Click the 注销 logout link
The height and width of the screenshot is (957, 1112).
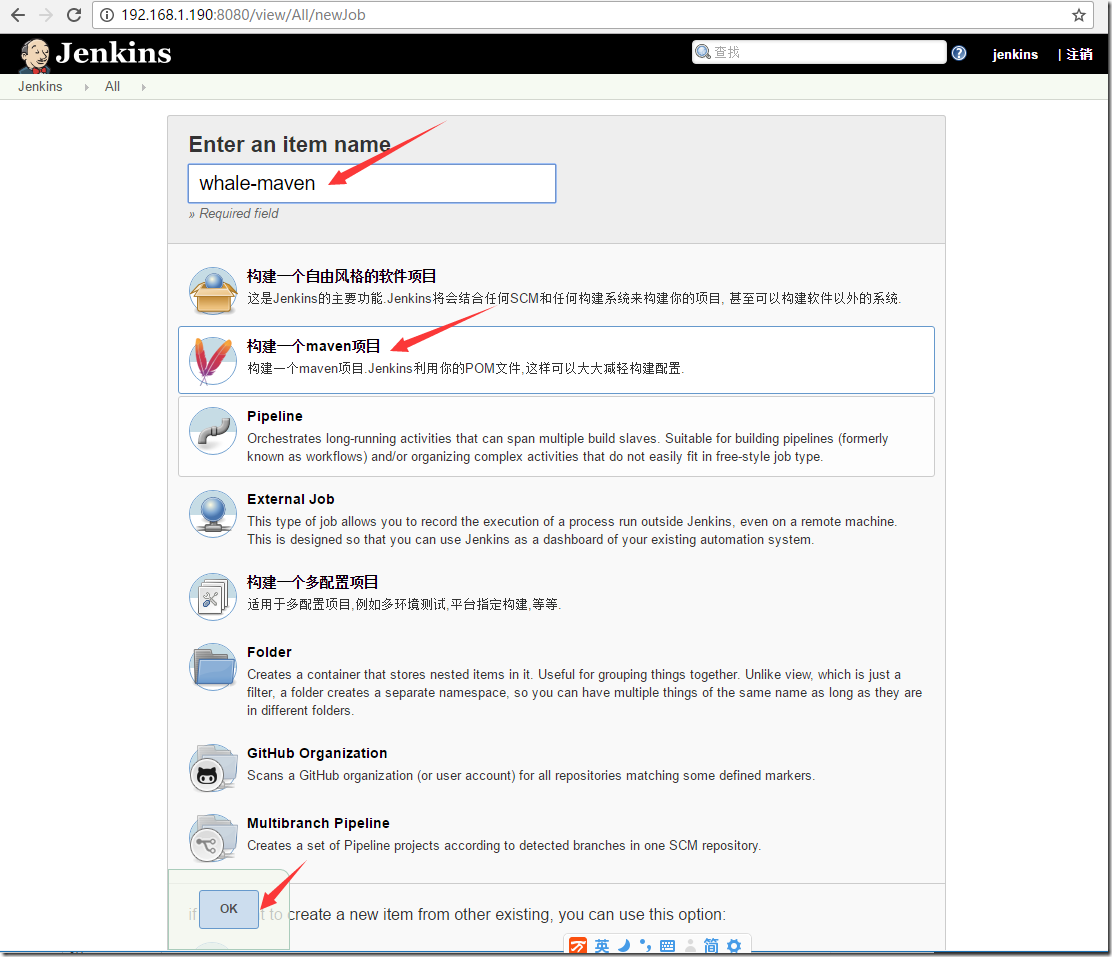coord(1079,54)
